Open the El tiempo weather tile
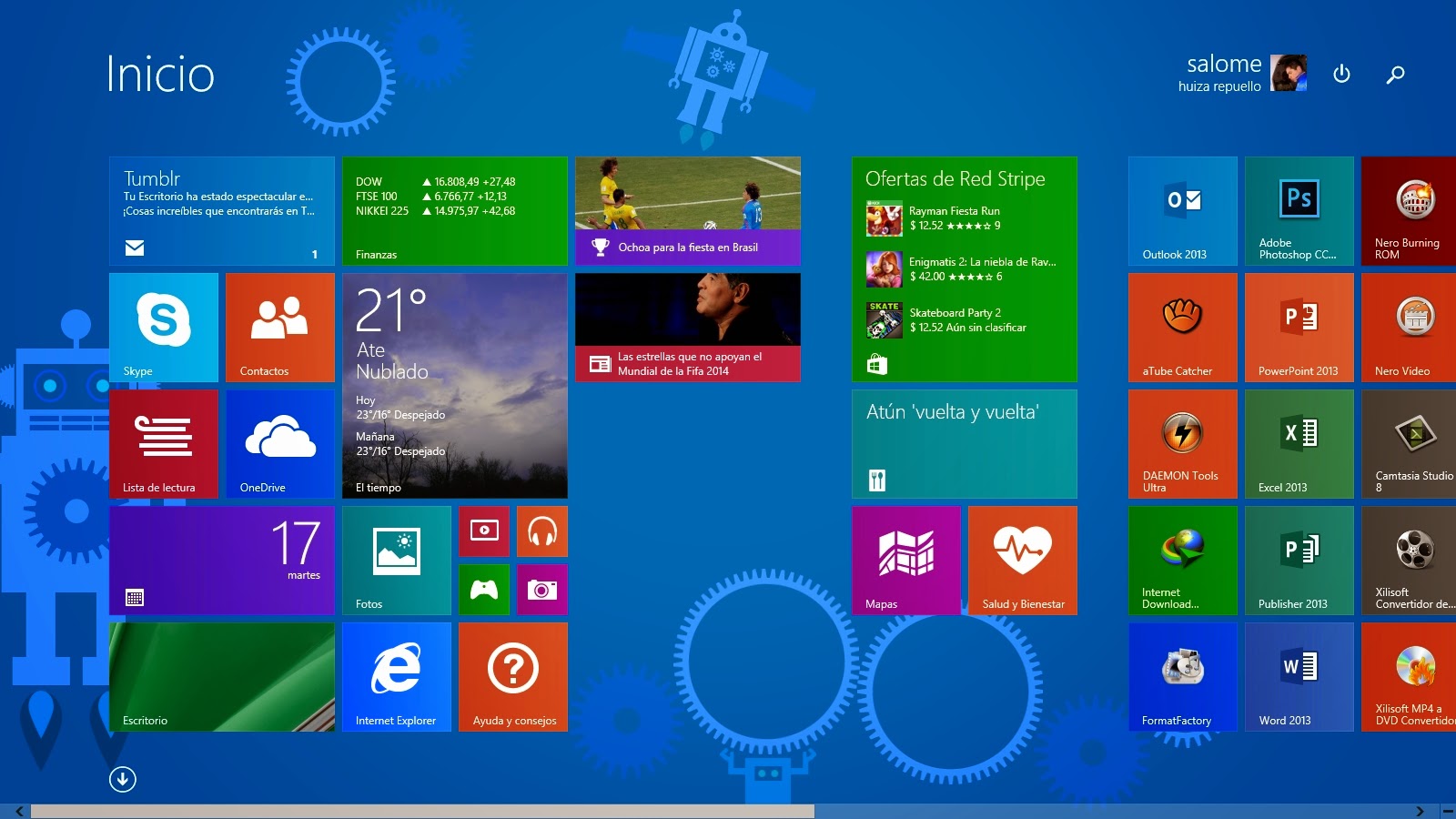 click(x=455, y=386)
